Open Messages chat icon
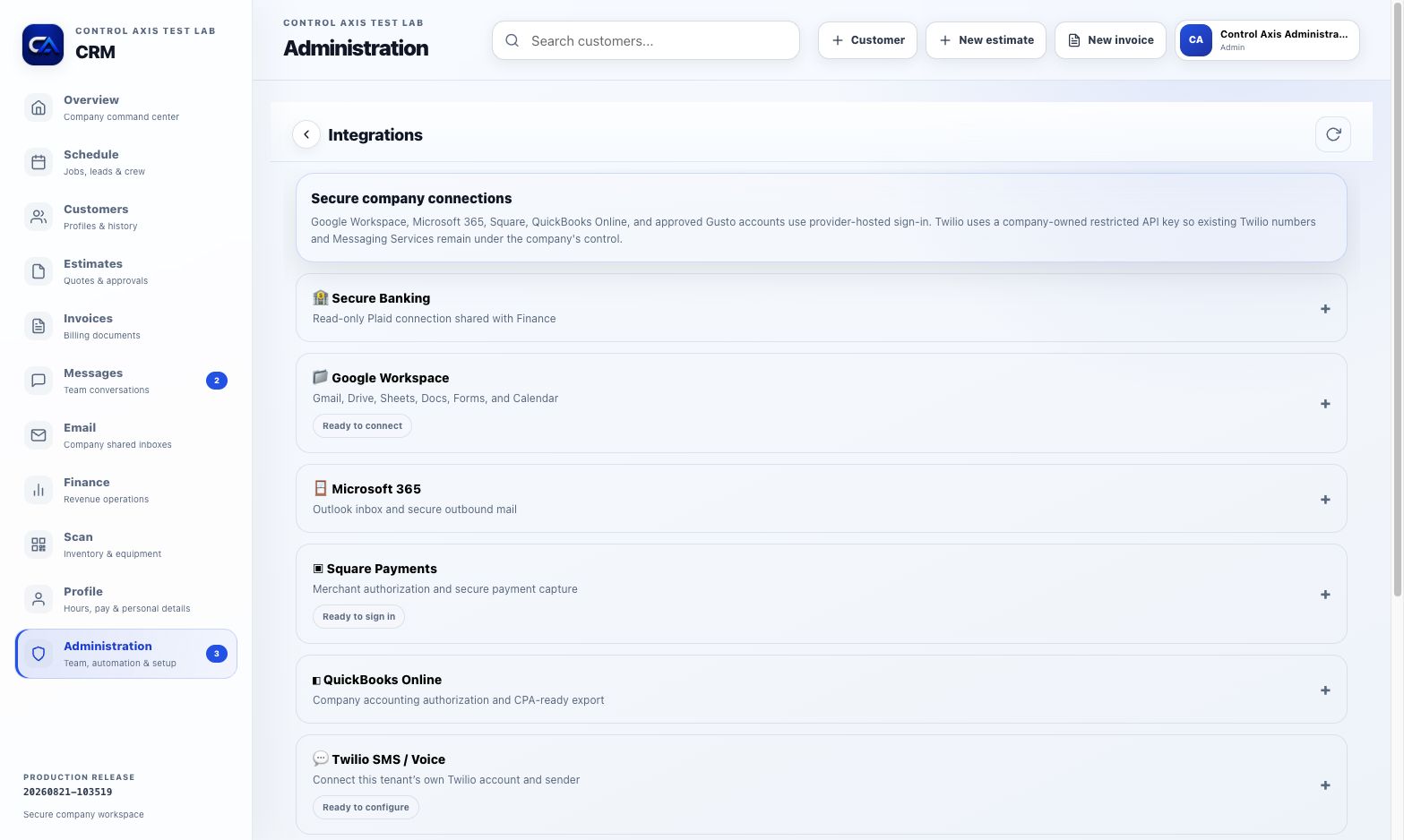Image resolution: width=1404 pixels, height=840 pixels. 39,381
